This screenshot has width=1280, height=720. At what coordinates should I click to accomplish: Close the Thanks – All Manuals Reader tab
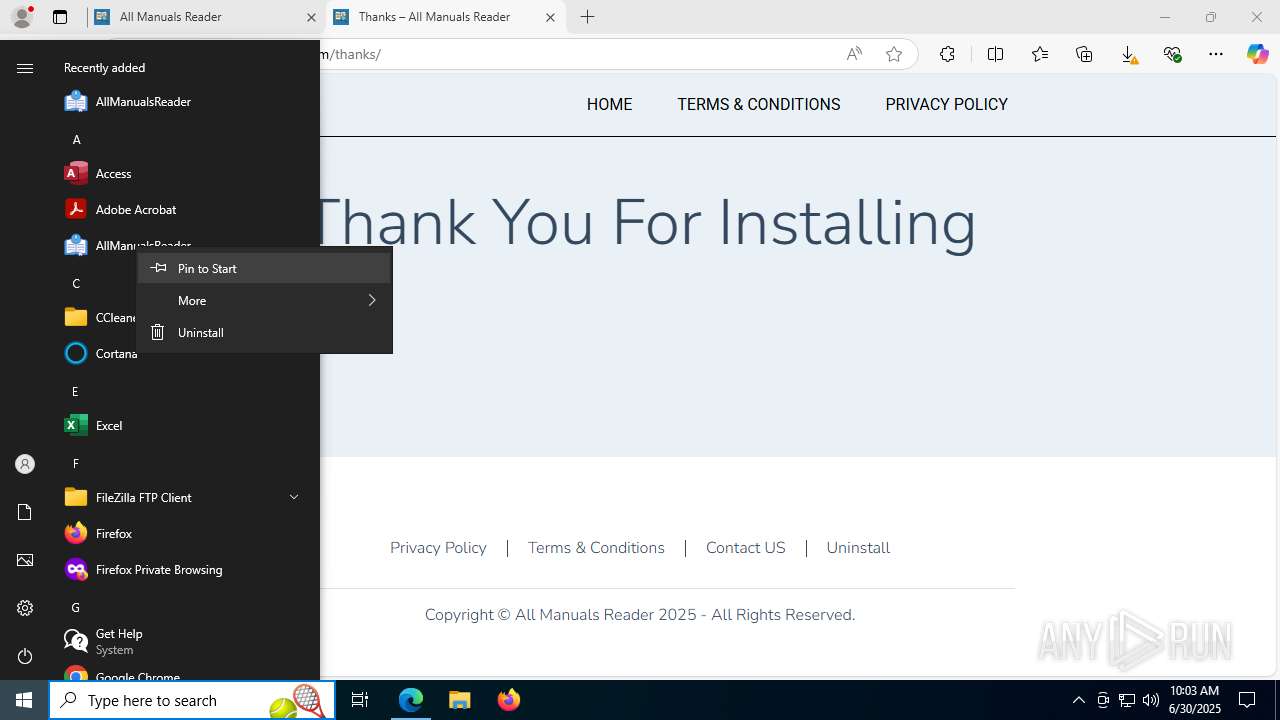pos(550,17)
